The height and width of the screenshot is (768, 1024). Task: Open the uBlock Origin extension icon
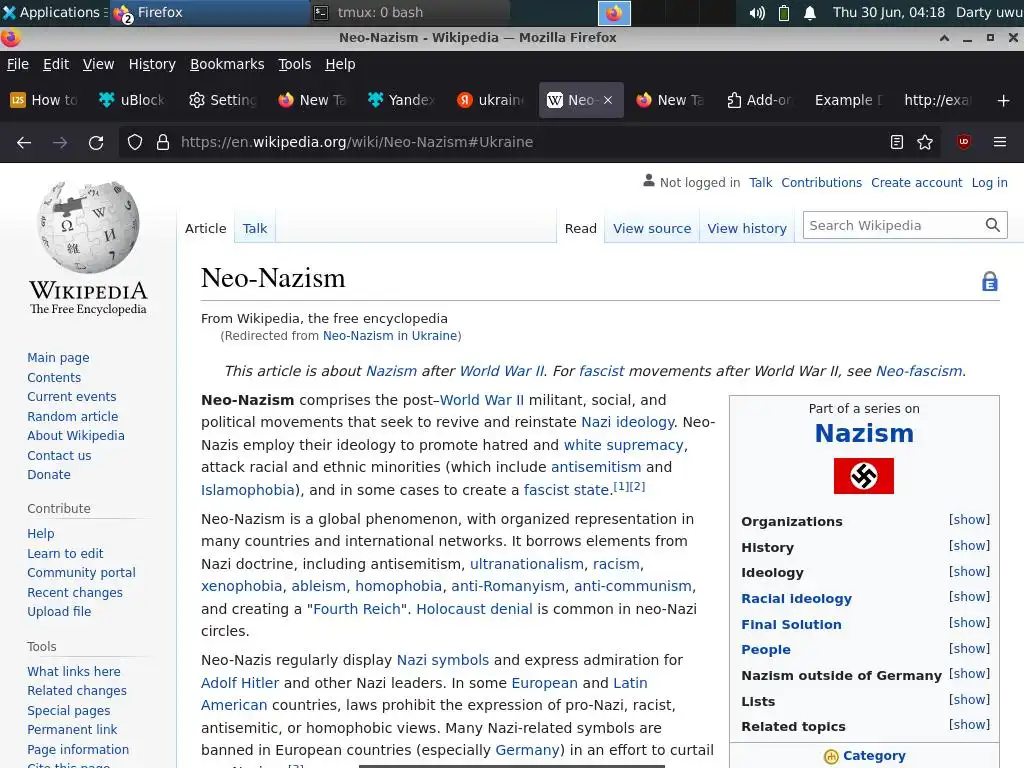tap(964, 142)
